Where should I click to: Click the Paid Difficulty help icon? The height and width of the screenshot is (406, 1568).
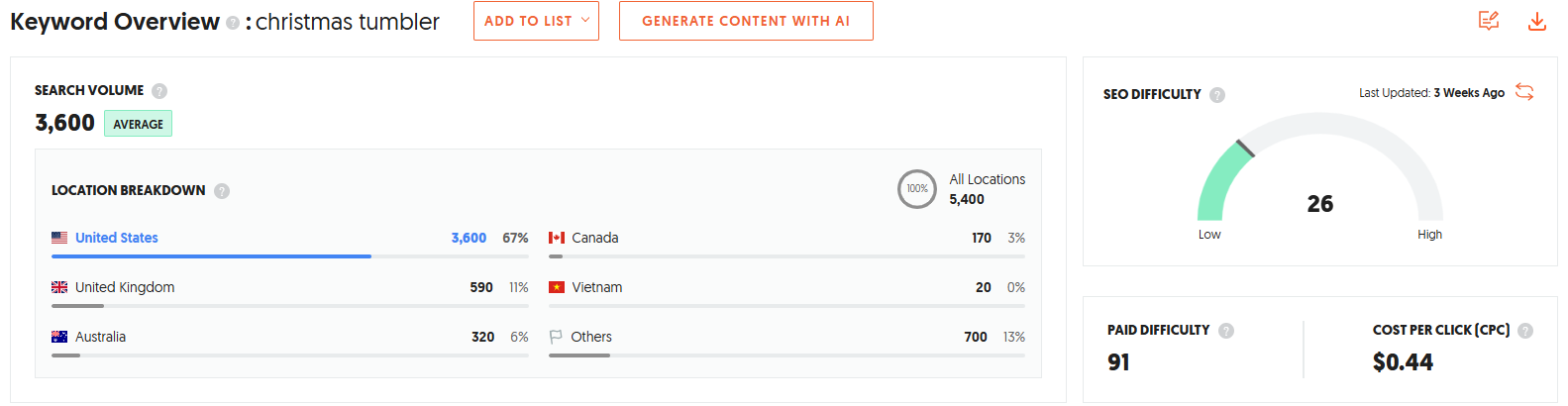tap(1226, 331)
